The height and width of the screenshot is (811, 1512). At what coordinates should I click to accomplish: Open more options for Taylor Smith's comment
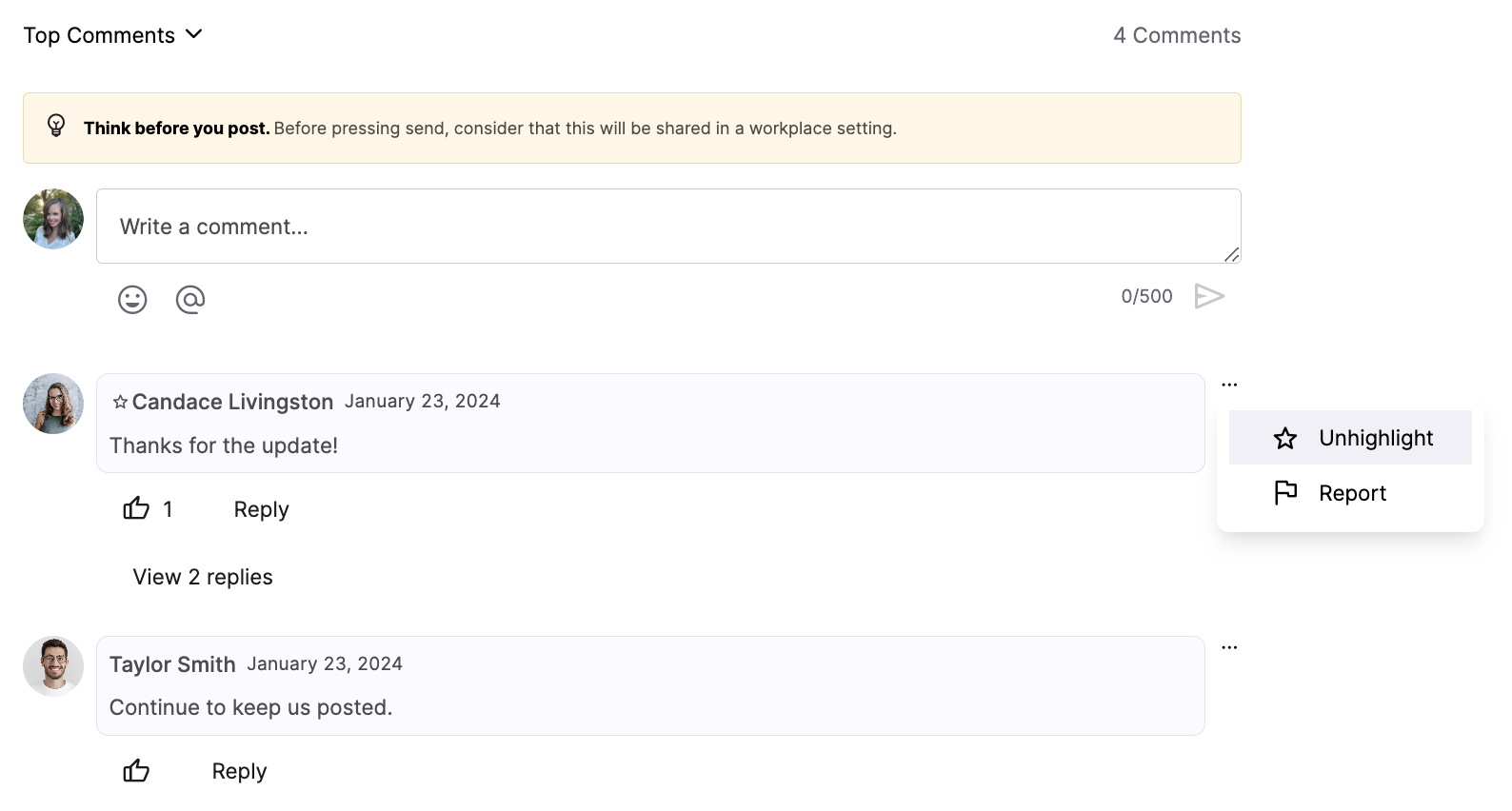pyautogui.click(x=1229, y=647)
